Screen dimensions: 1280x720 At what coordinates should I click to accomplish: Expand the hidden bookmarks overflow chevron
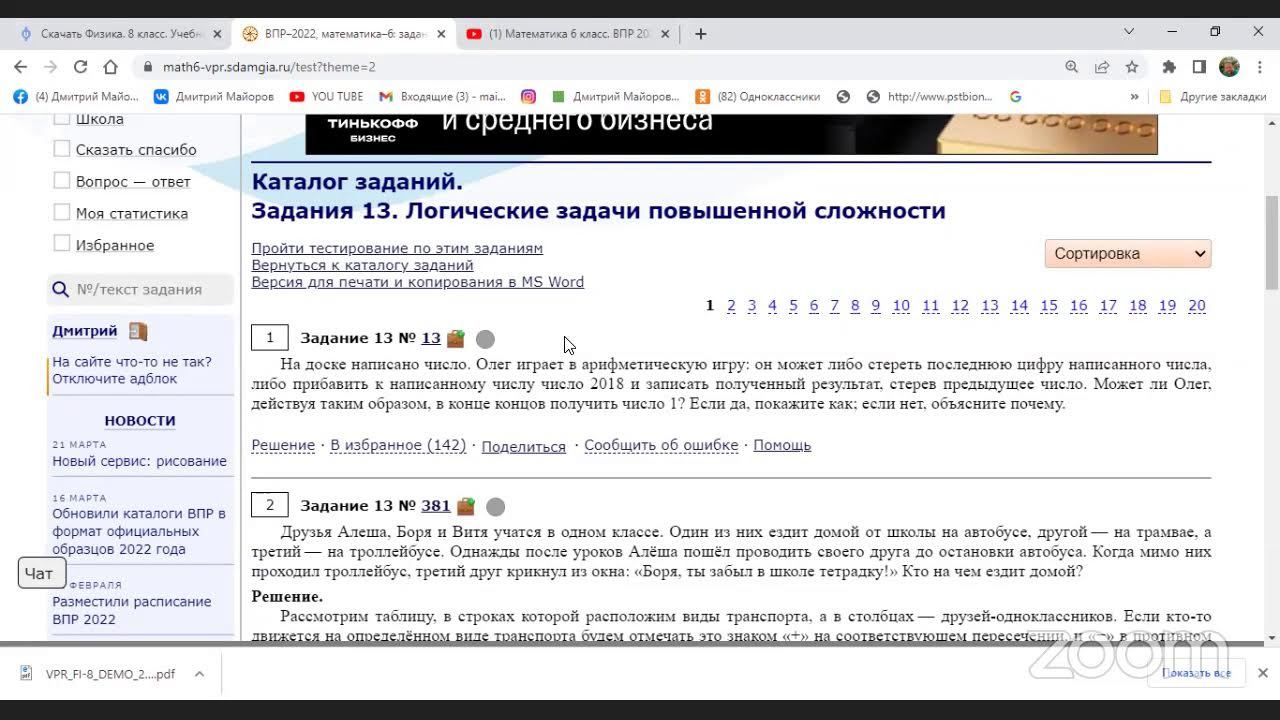coord(1134,97)
